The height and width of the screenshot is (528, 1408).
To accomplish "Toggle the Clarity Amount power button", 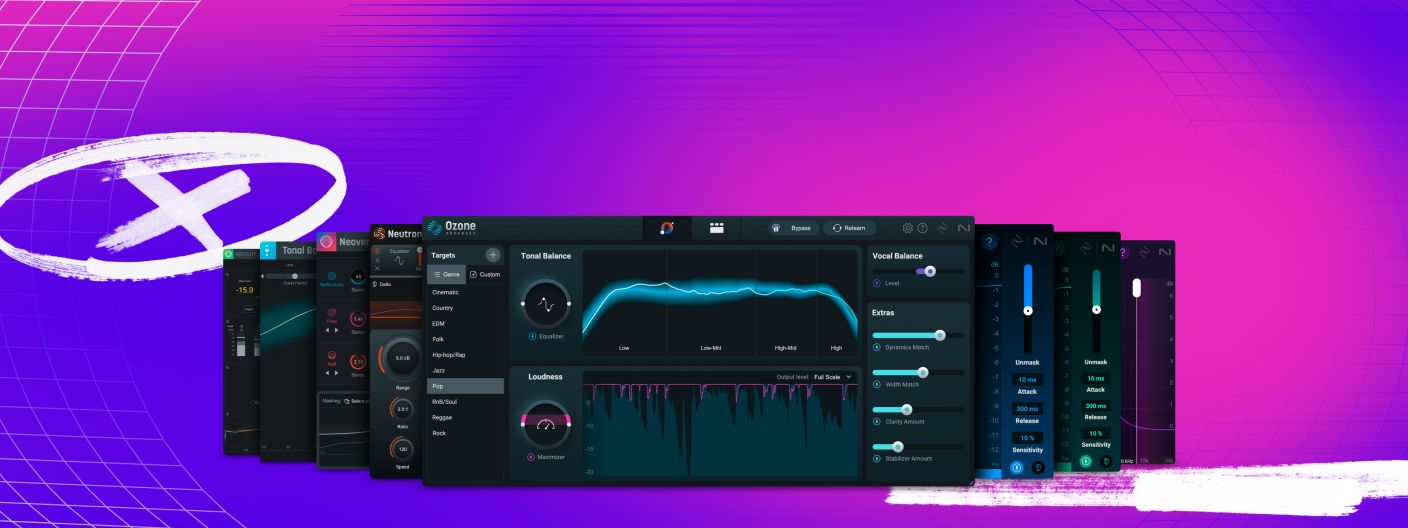I will pos(877,421).
